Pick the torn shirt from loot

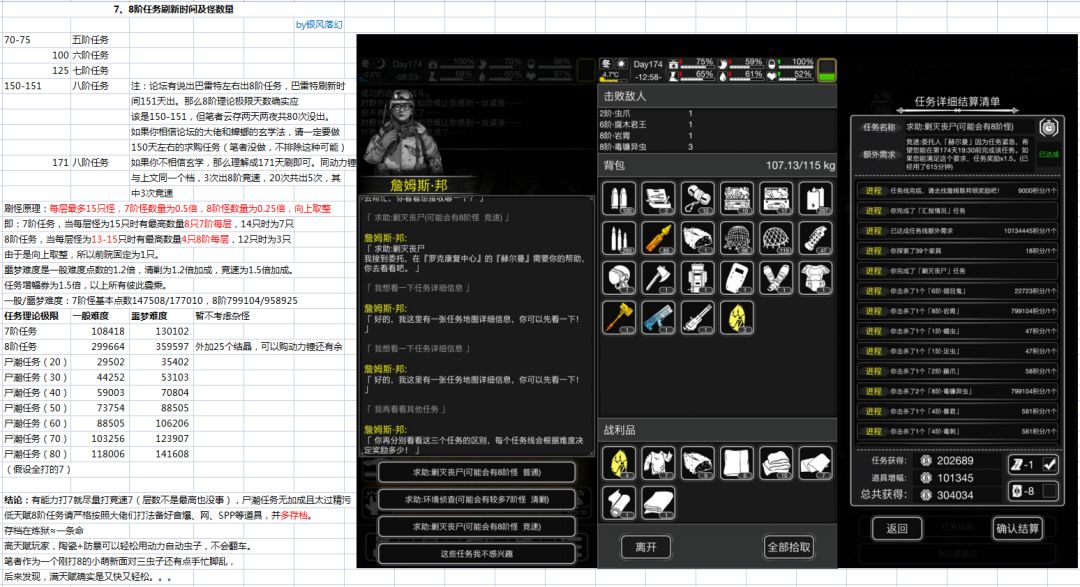[658, 462]
